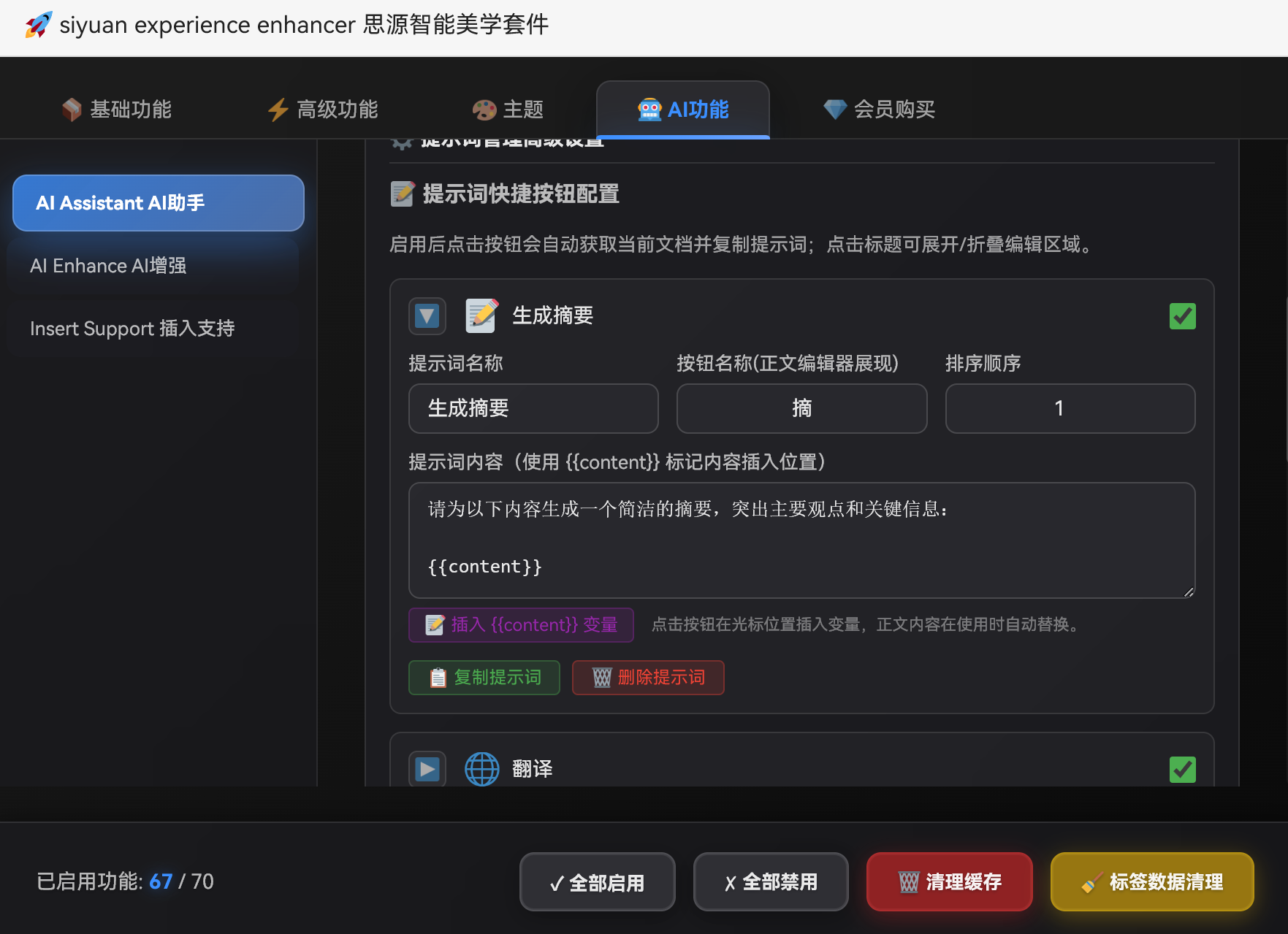Click the 复制提示词 button
The height and width of the screenshot is (934, 1288).
pyautogui.click(x=484, y=678)
